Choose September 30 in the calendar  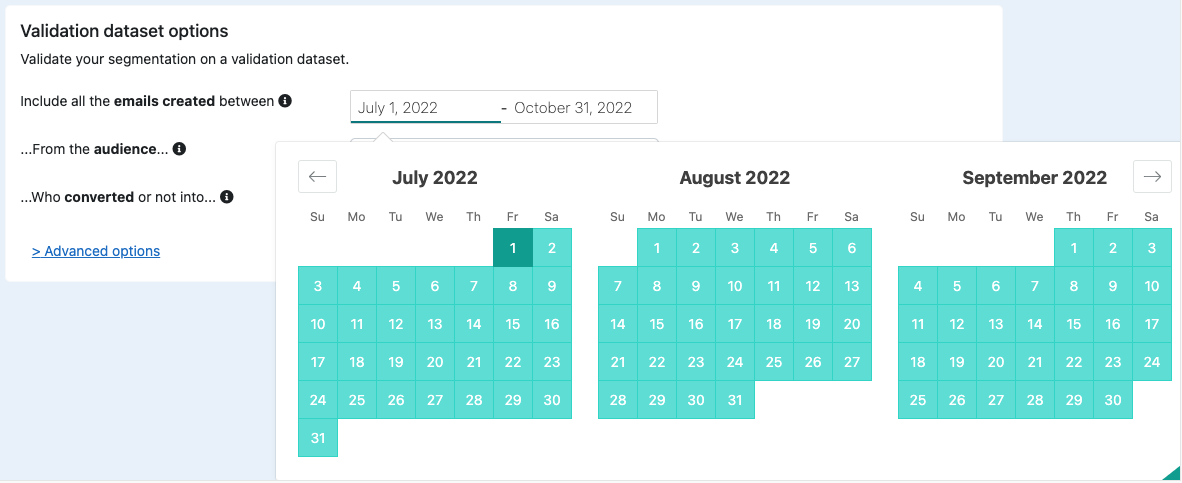[1113, 400]
